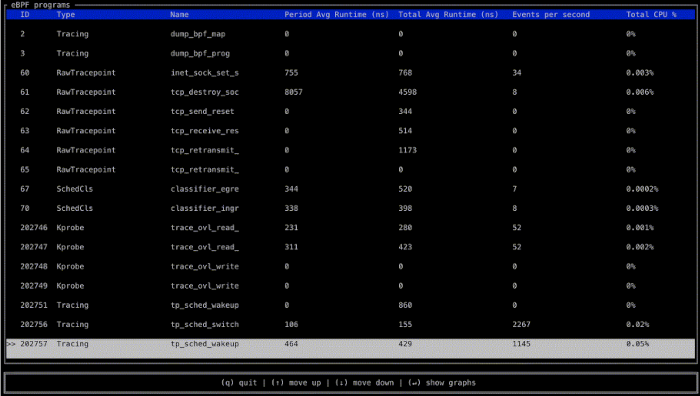Screen dimensions: 700x396
Task: Click the Name column header
Action: pyautogui.click(x=179, y=14)
